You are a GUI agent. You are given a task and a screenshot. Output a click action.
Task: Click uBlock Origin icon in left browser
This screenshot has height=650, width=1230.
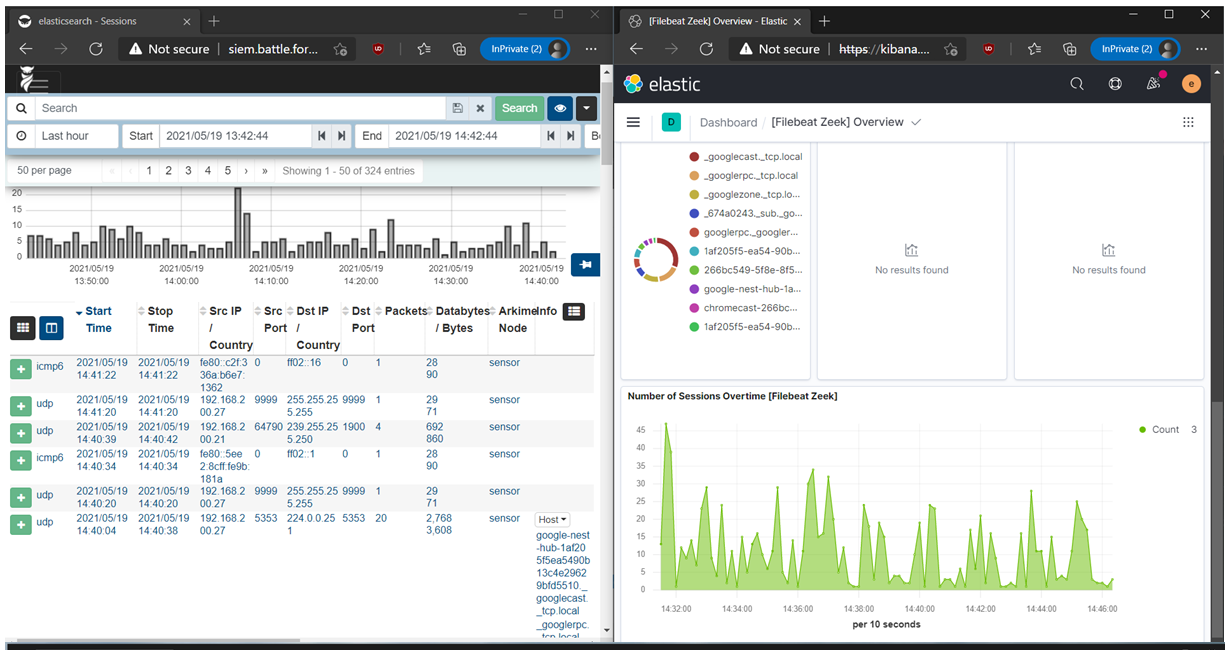[x=378, y=49]
